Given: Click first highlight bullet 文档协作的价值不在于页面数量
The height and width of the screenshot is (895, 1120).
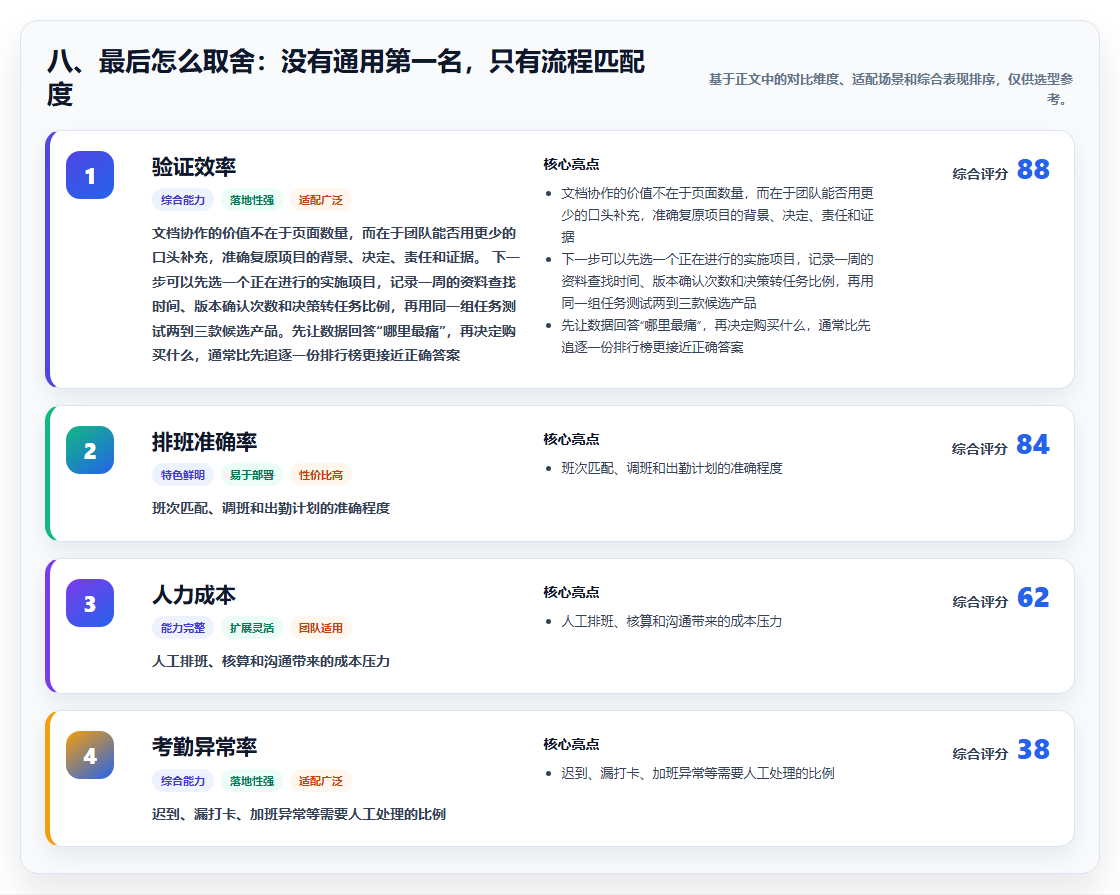Looking at the screenshot, I should (x=717, y=214).
